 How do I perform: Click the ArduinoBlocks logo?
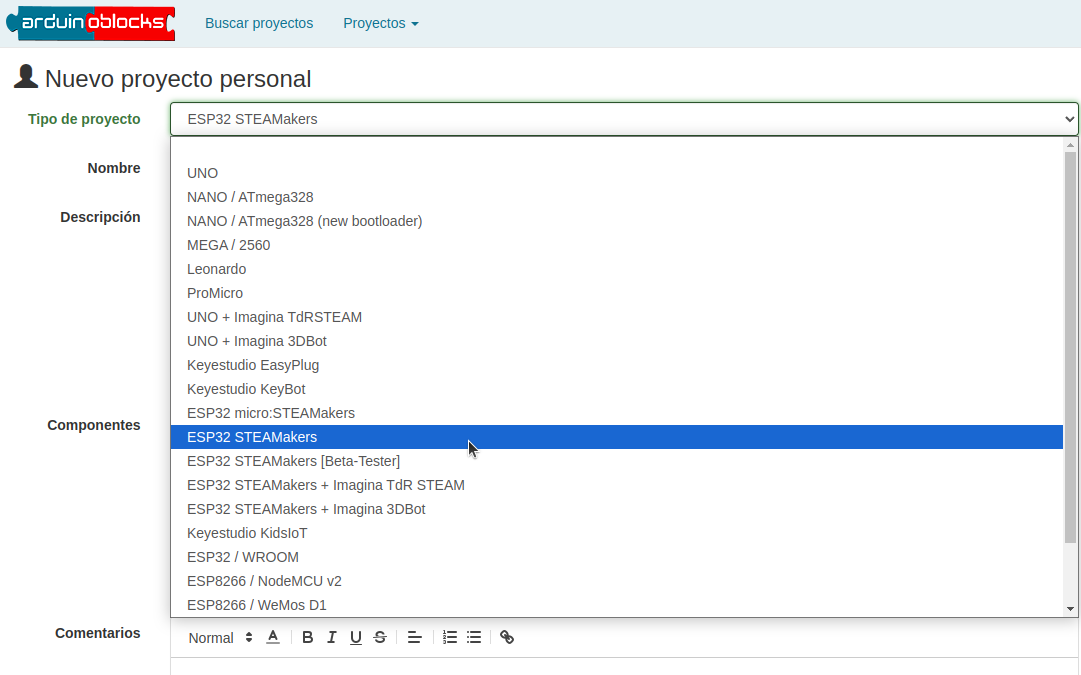91,23
